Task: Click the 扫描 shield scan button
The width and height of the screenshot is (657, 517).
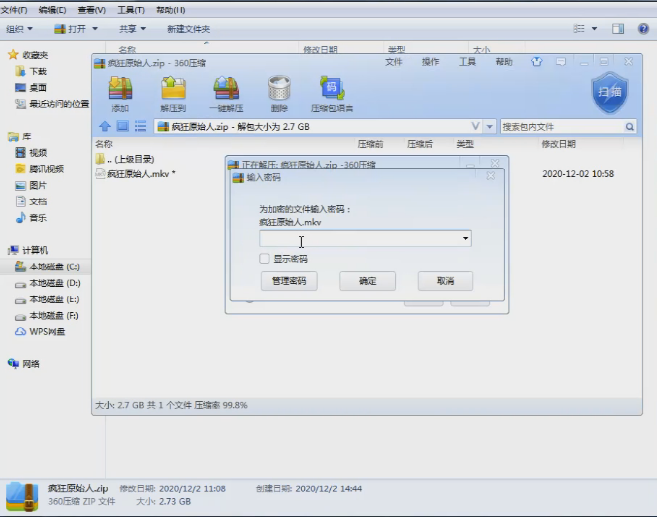Action: tap(610, 92)
